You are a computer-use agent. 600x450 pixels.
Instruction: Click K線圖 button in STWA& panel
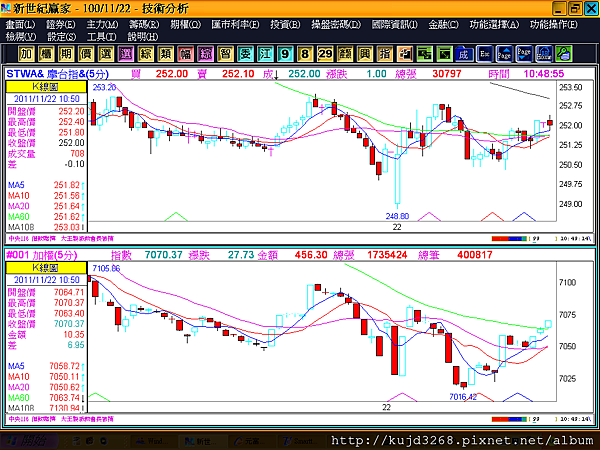(46, 86)
